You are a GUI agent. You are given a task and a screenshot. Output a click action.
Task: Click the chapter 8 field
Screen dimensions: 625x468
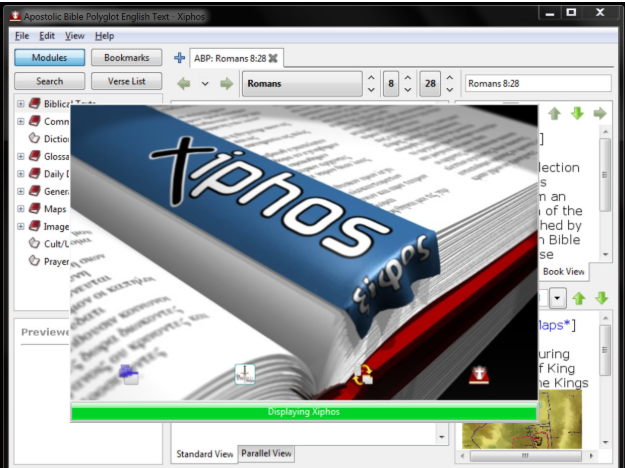[391, 83]
